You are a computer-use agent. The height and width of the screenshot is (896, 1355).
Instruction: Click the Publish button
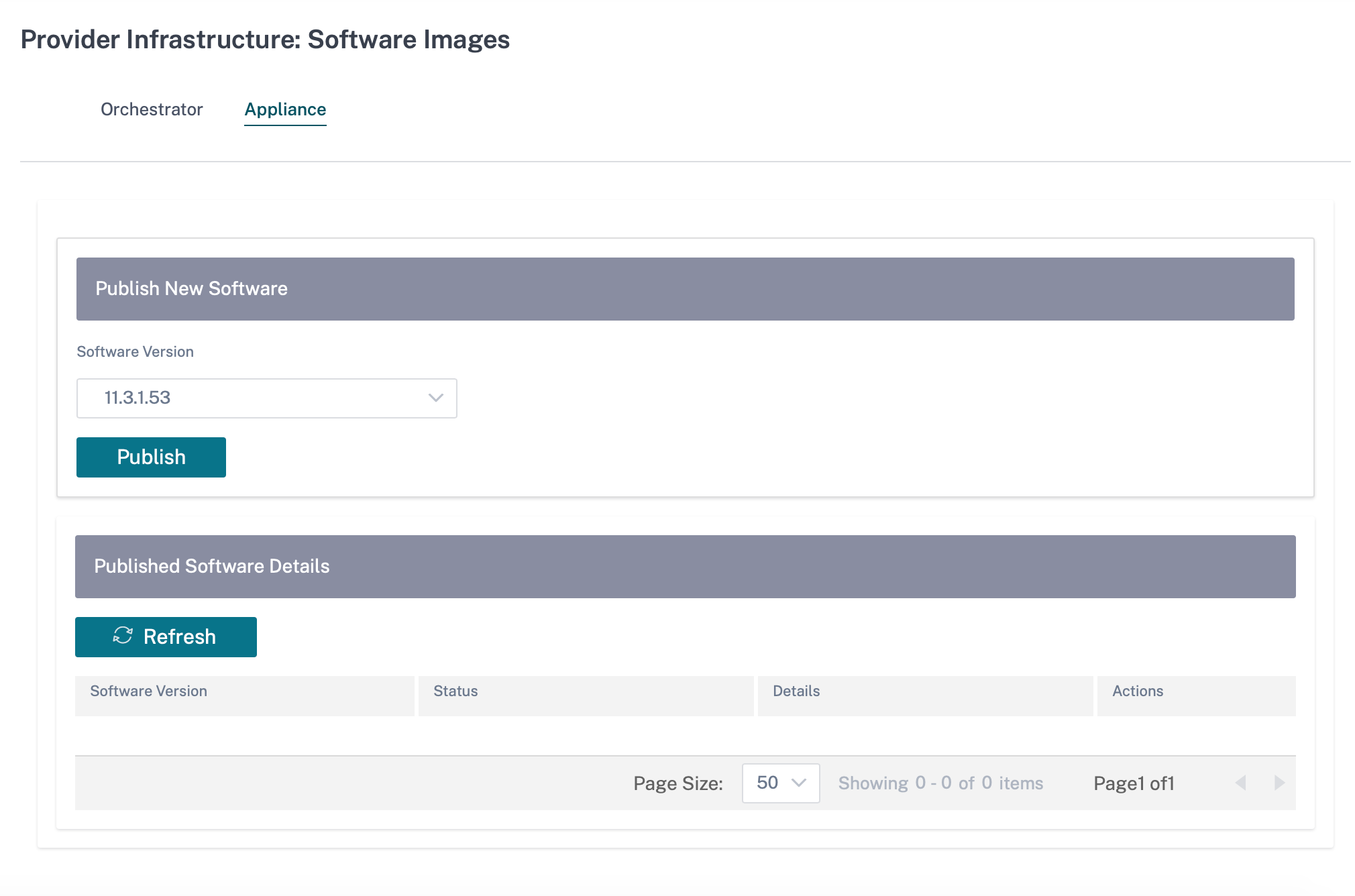pos(151,457)
